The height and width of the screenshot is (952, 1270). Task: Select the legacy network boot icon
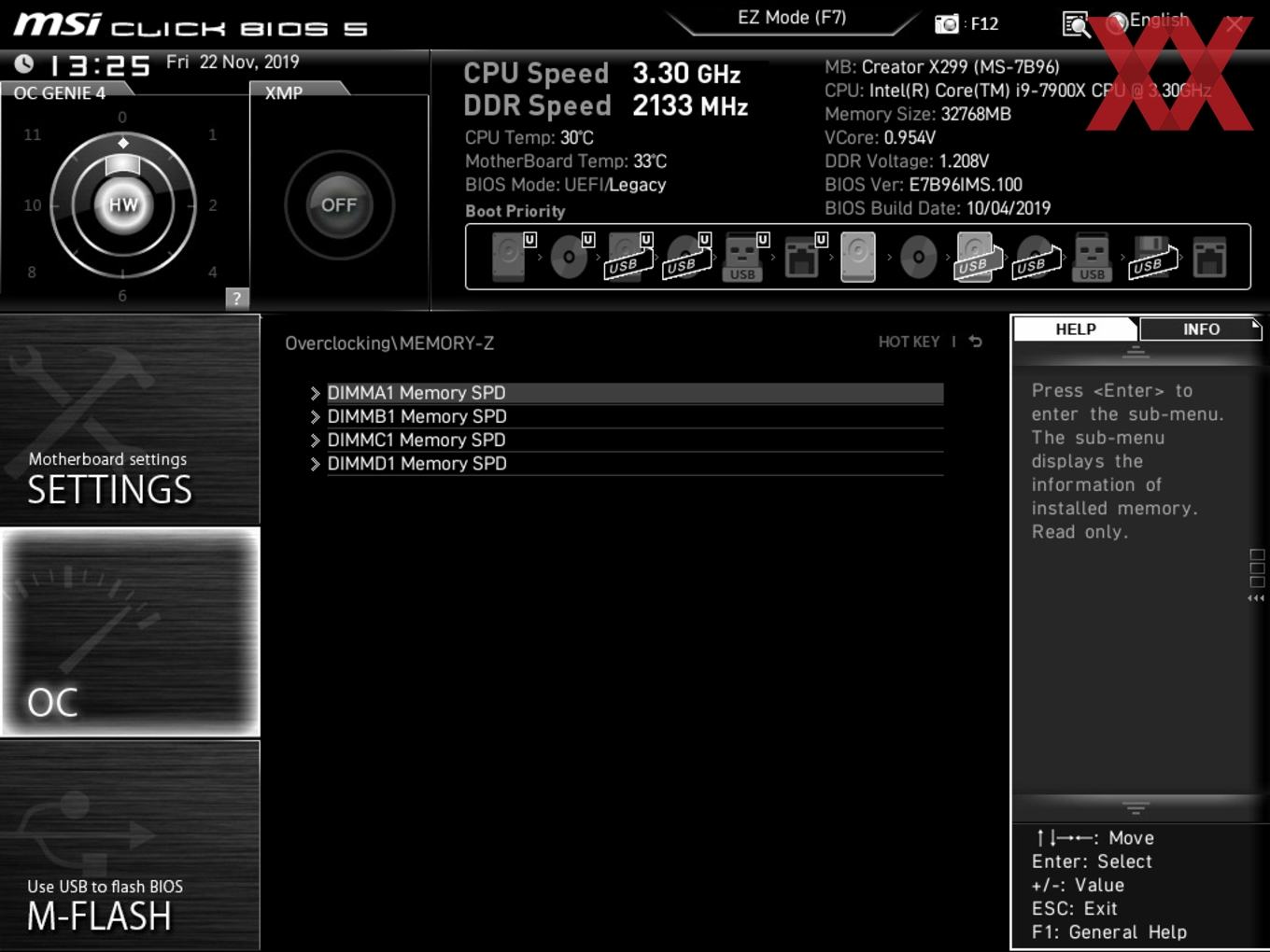(1209, 258)
